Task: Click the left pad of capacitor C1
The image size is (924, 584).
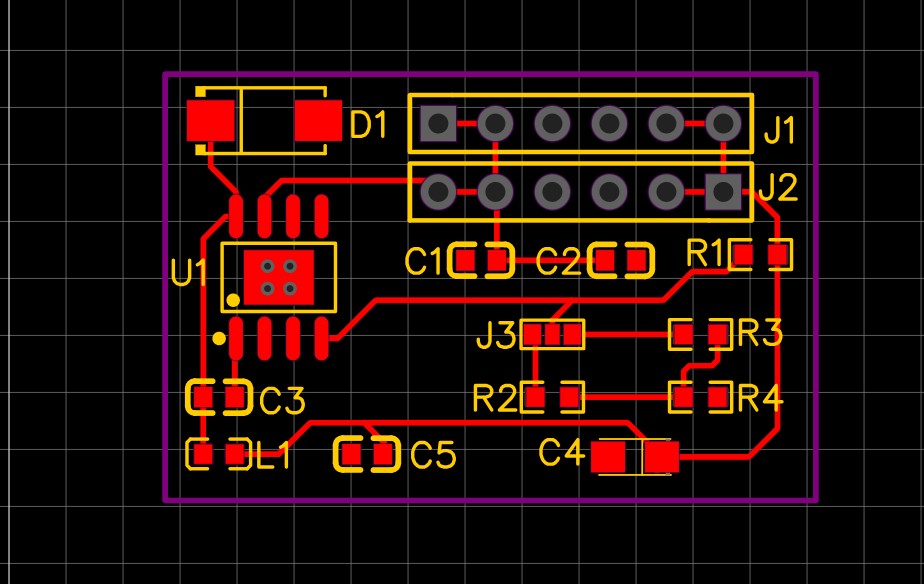Action: pyautogui.click(x=466, y=260)
